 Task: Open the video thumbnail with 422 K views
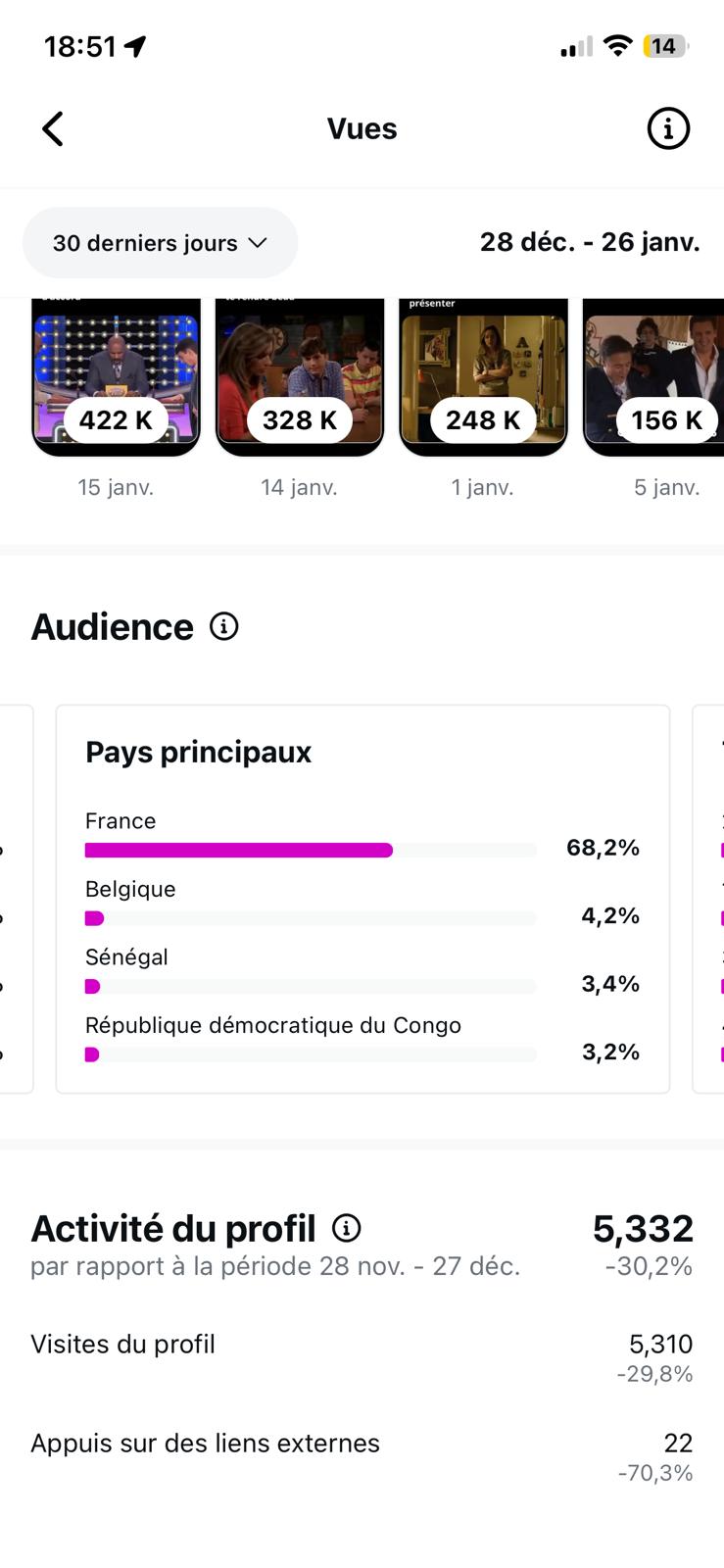coord(116,377)
